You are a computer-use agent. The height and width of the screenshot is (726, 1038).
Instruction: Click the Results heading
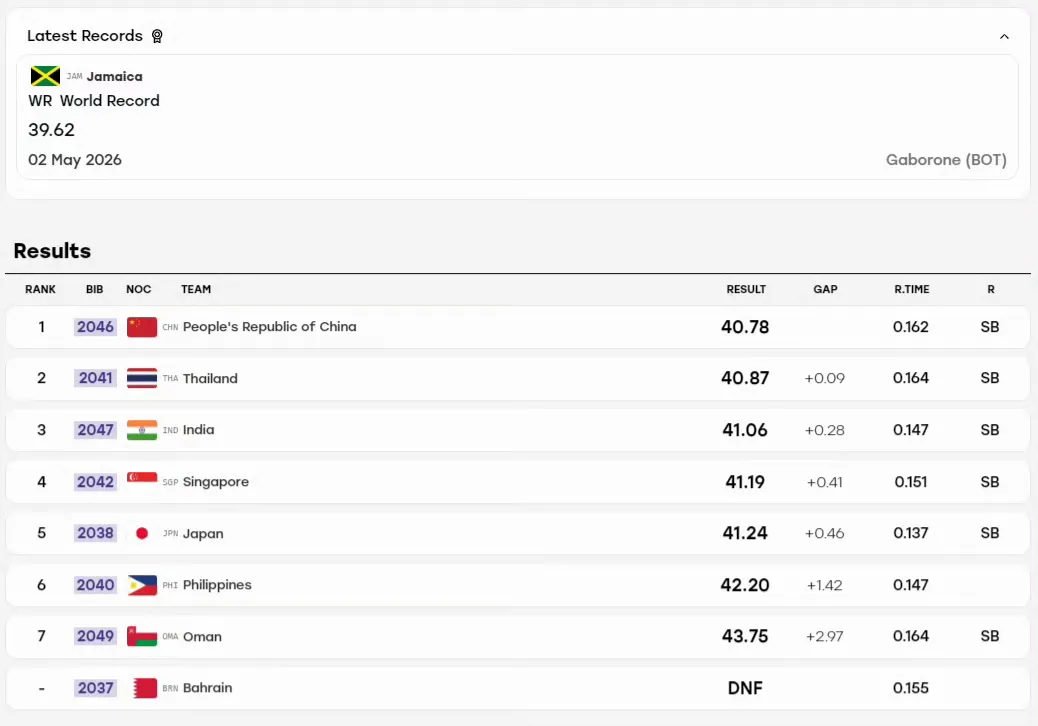point(52,251)
